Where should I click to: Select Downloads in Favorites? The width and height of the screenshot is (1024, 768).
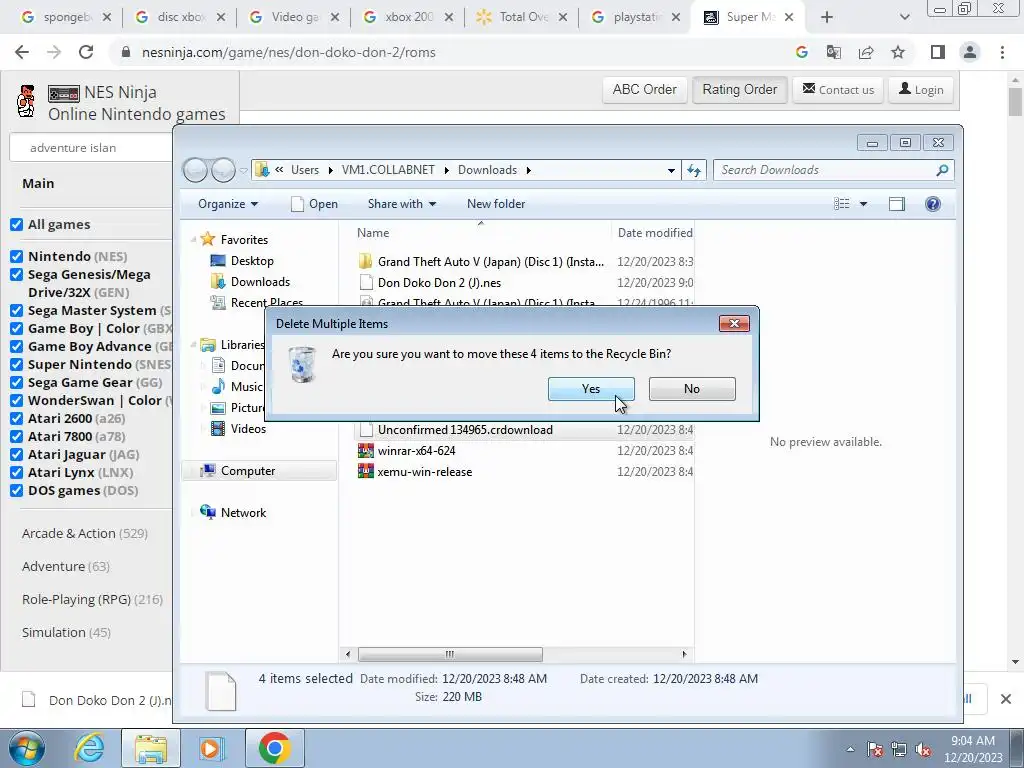pyautogui.click(x=250, y=281)
